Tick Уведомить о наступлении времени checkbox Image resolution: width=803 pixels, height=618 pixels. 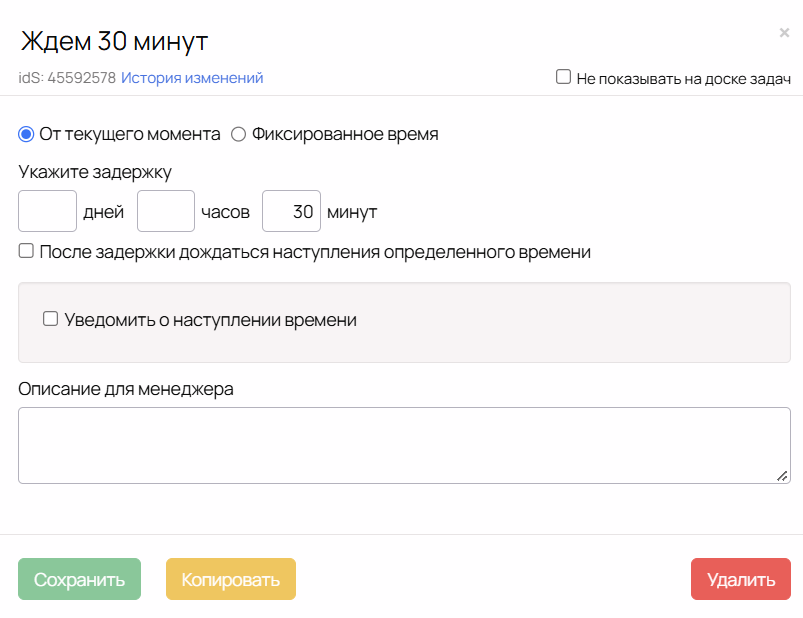click(50, 318)
